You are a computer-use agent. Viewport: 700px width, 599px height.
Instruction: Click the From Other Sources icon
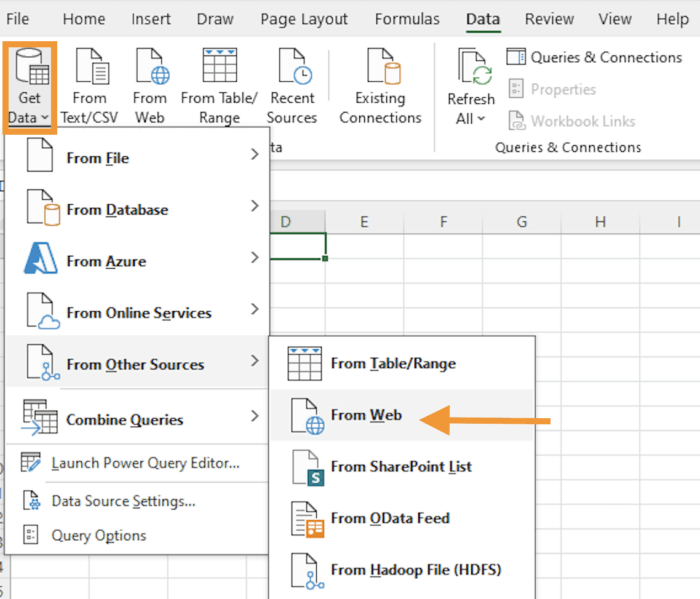[43, 362]
